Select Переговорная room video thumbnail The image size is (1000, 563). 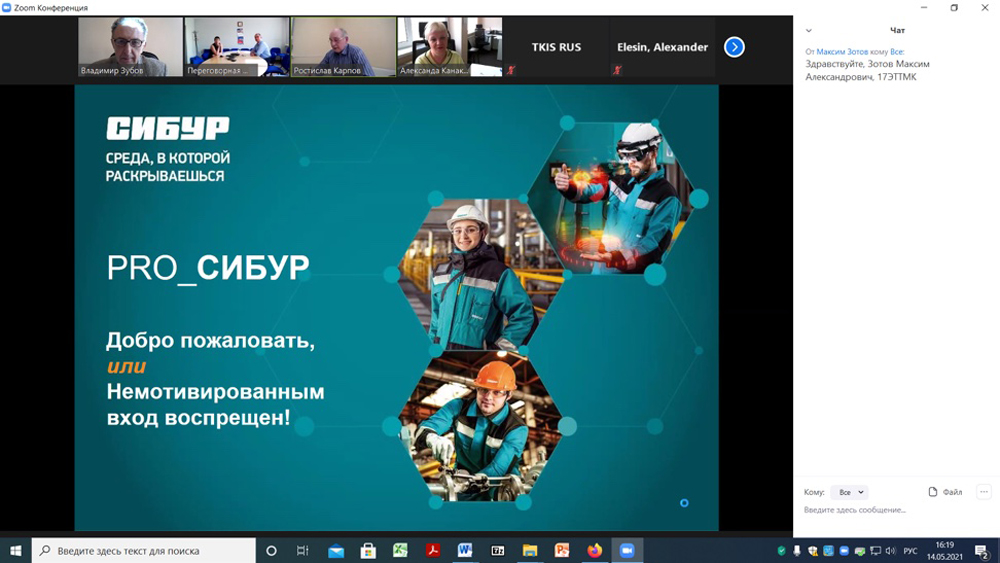(237, 47)
